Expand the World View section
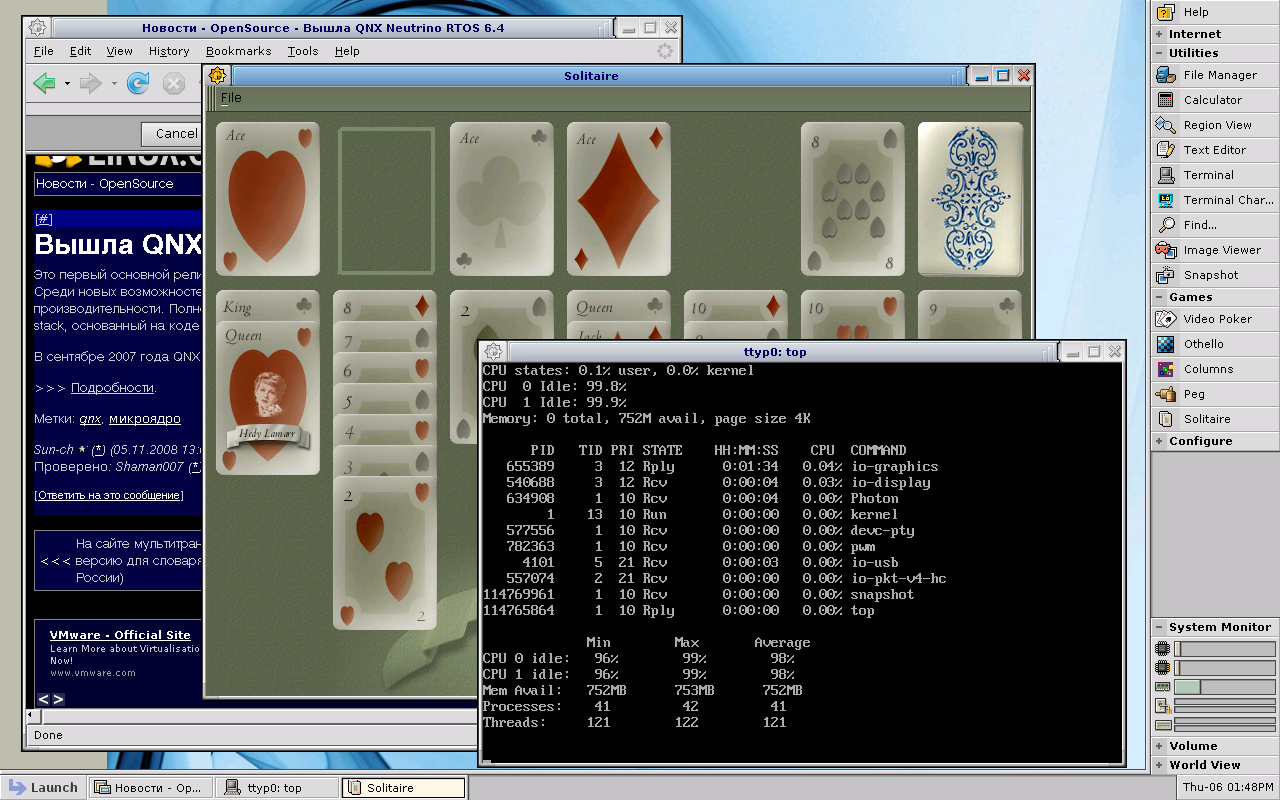 pyautogui.click(x=1215, y=765)
